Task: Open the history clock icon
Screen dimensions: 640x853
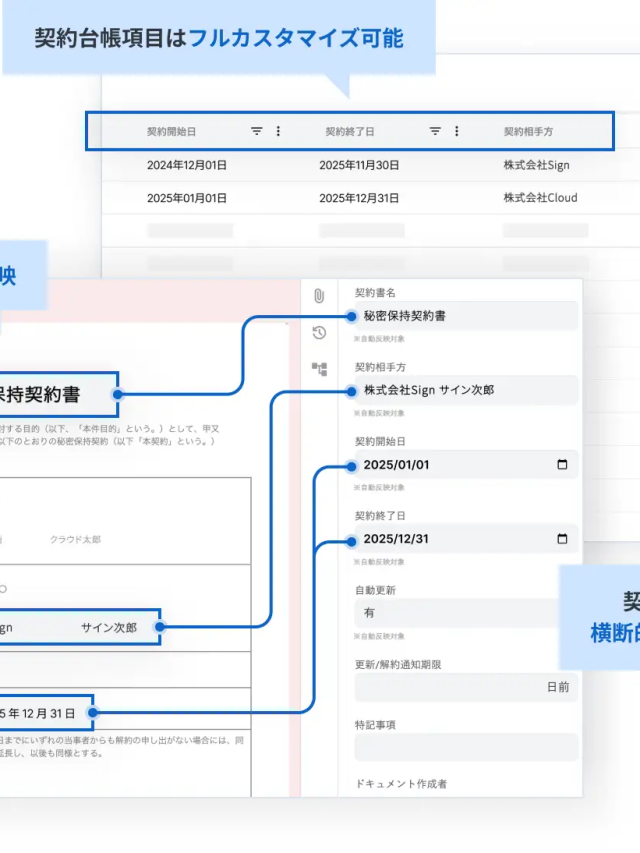Action: point(319,333)
